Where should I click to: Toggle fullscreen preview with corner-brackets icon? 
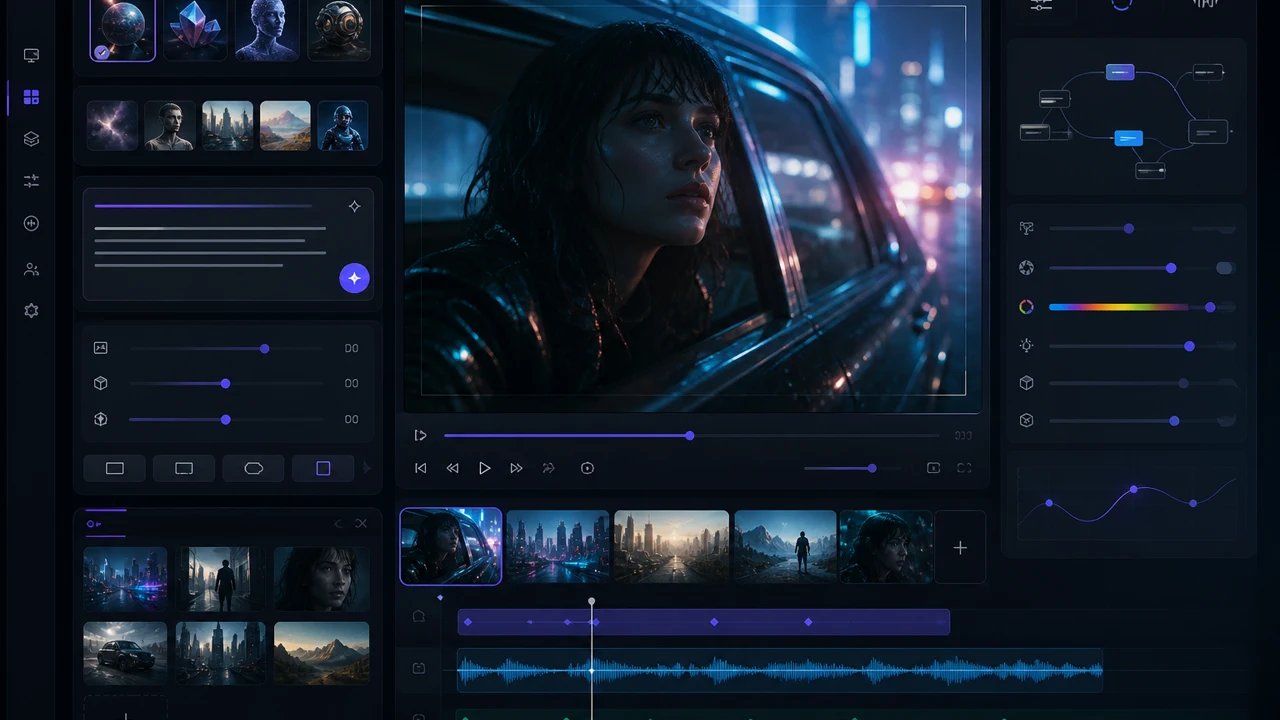(x=964, y=468)
